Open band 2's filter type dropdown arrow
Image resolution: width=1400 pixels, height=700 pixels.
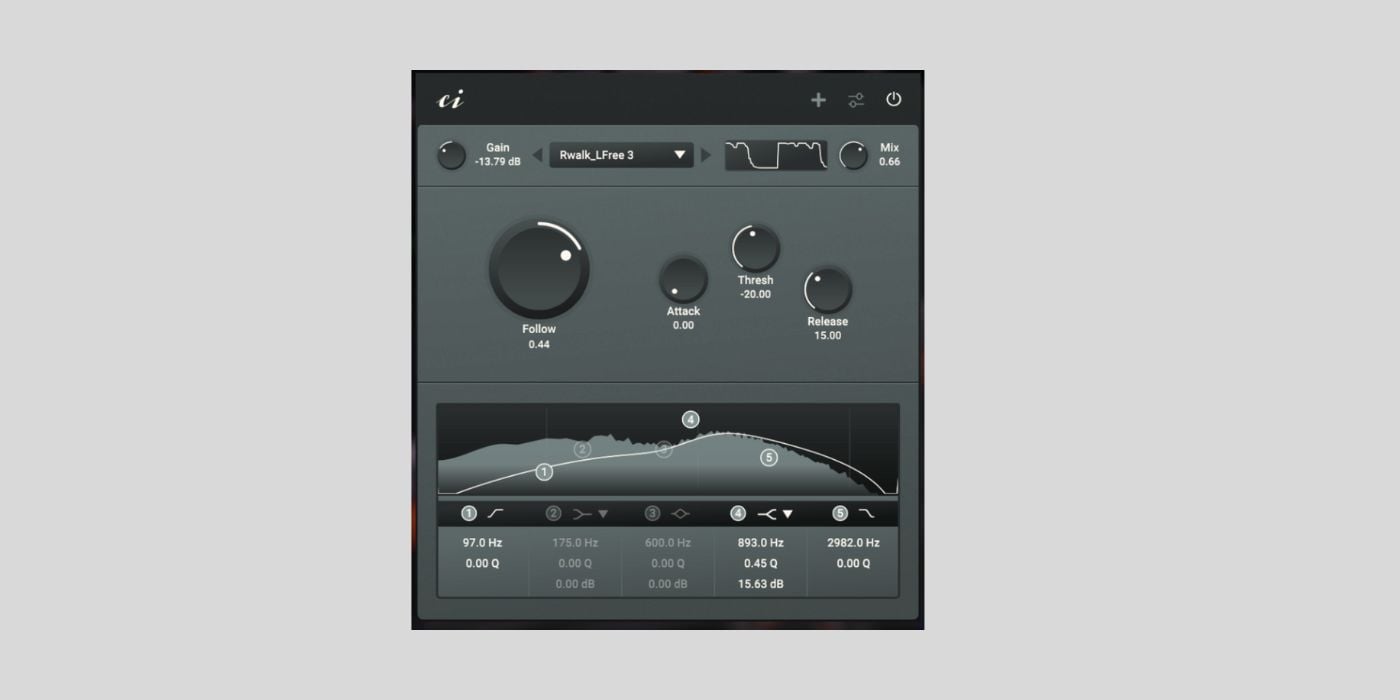601,514
